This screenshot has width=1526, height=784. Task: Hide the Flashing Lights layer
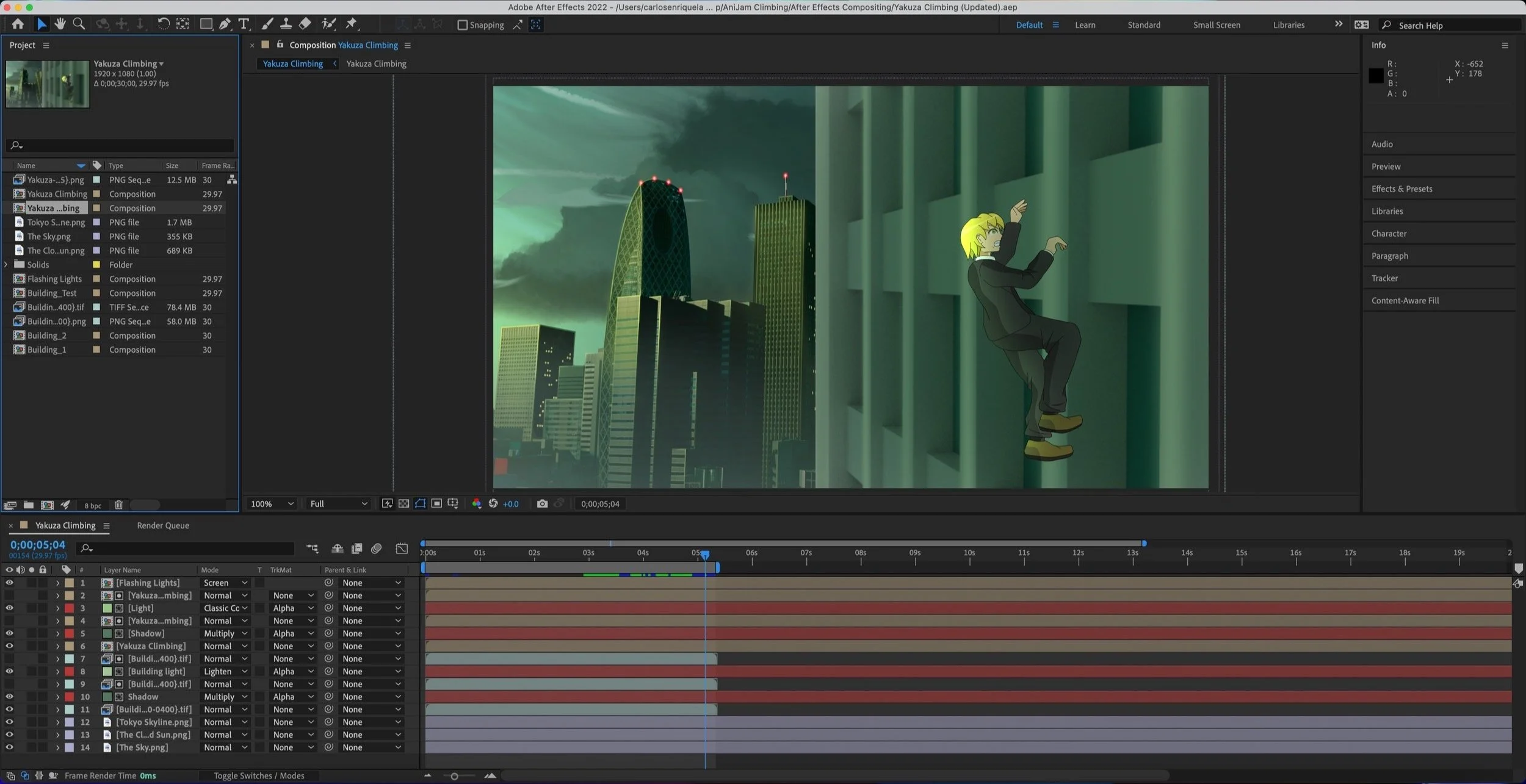tap(9, 583)
